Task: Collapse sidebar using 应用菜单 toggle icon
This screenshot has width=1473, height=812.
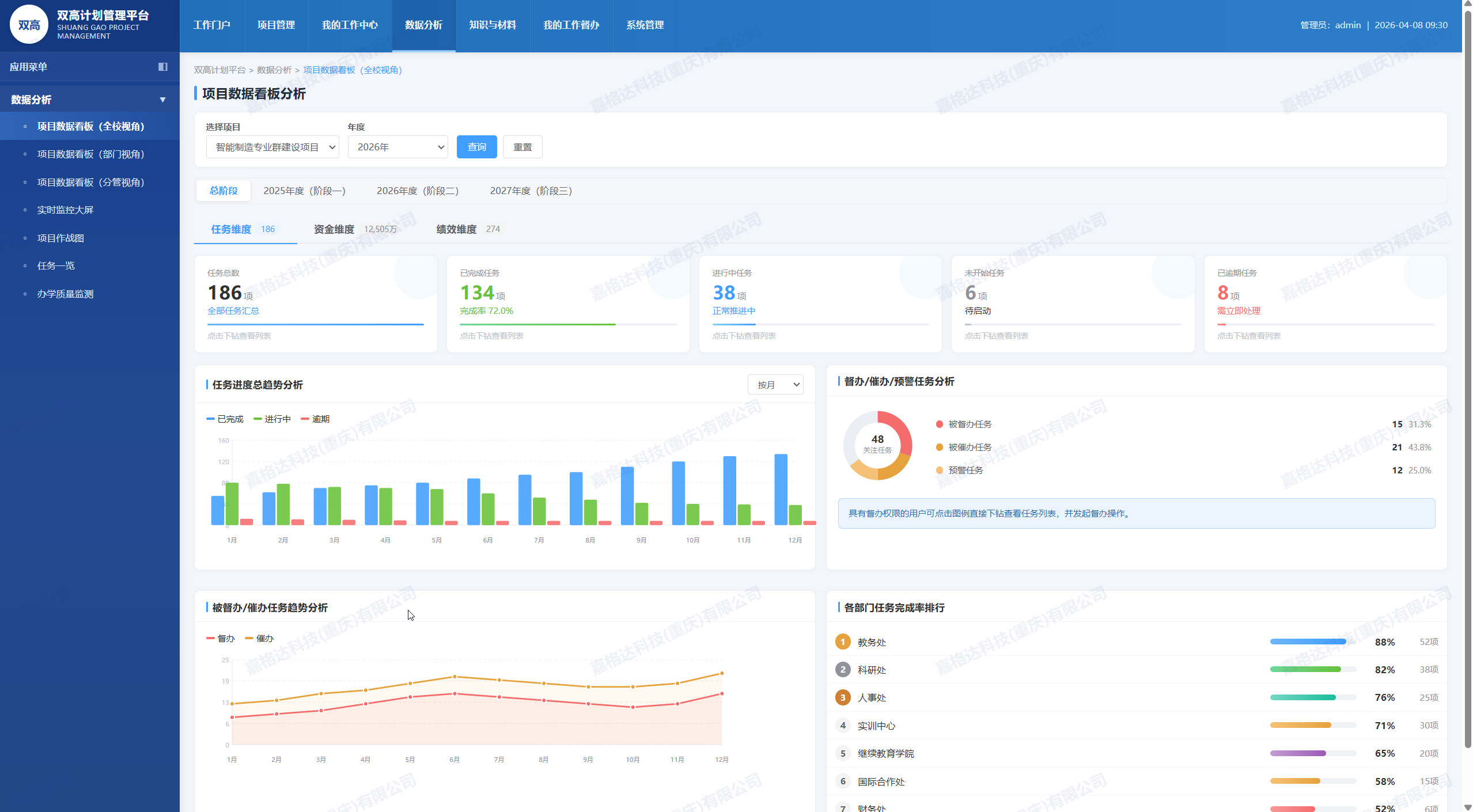Action: (163, 67)
